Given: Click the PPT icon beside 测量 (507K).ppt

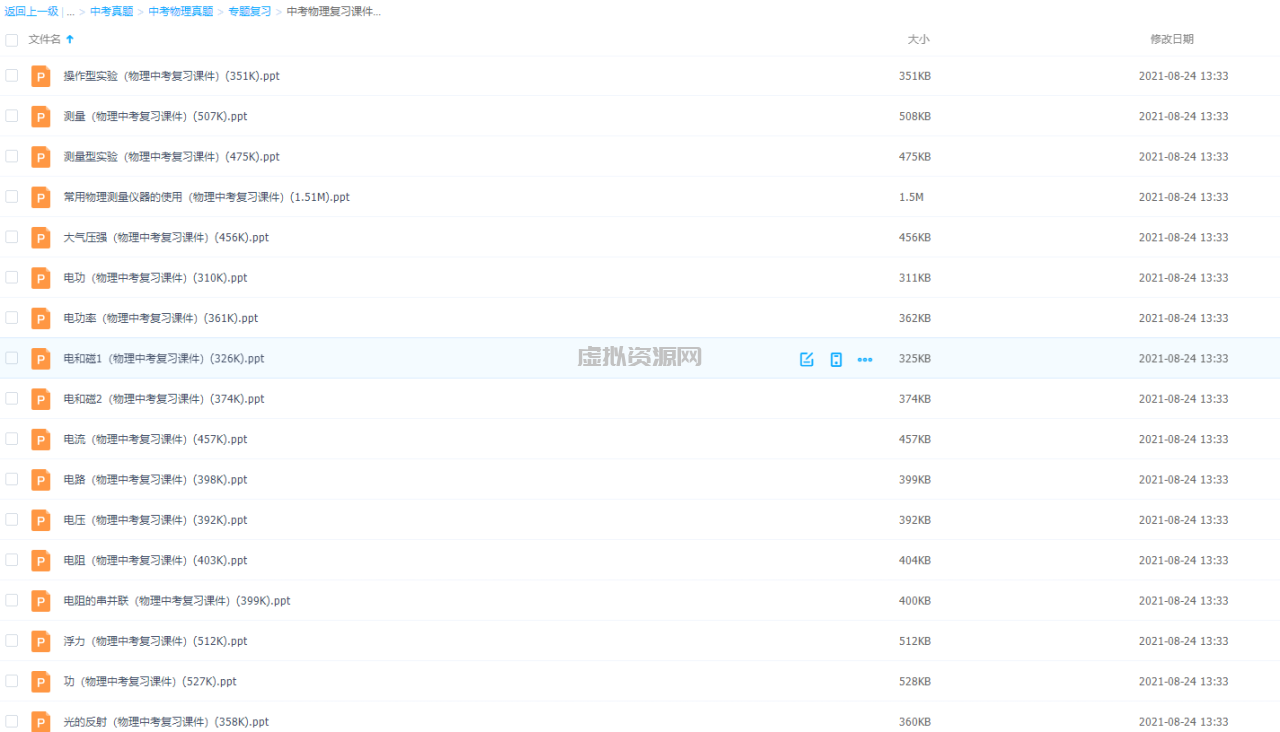Looking at the screenshot, I should 41,116.
